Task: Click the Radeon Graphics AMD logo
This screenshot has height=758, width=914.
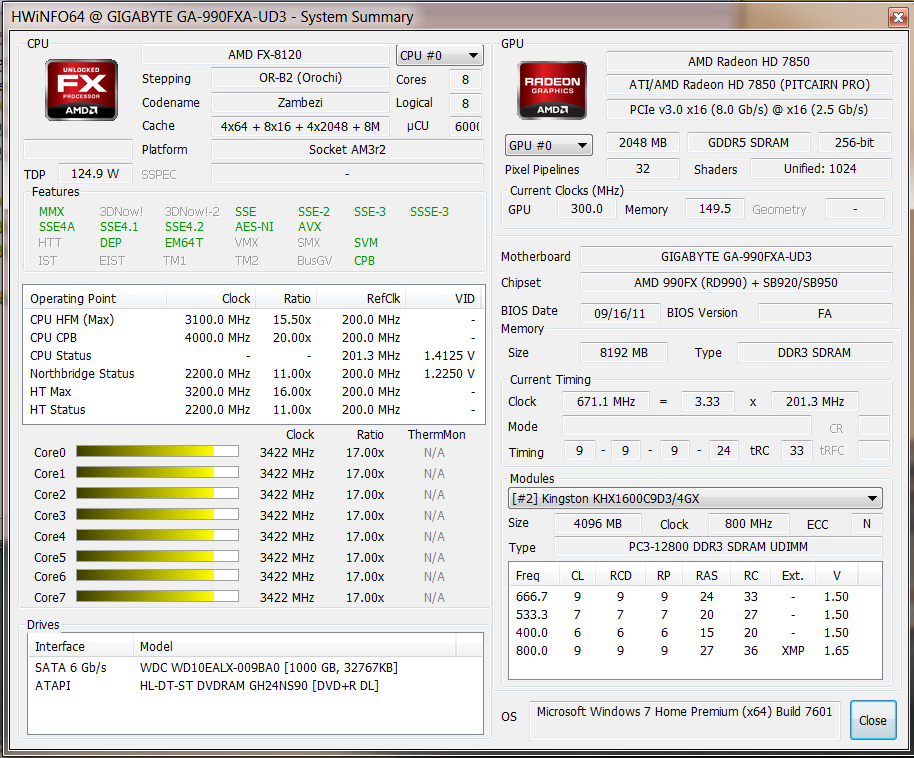Action: pos(552,90)
